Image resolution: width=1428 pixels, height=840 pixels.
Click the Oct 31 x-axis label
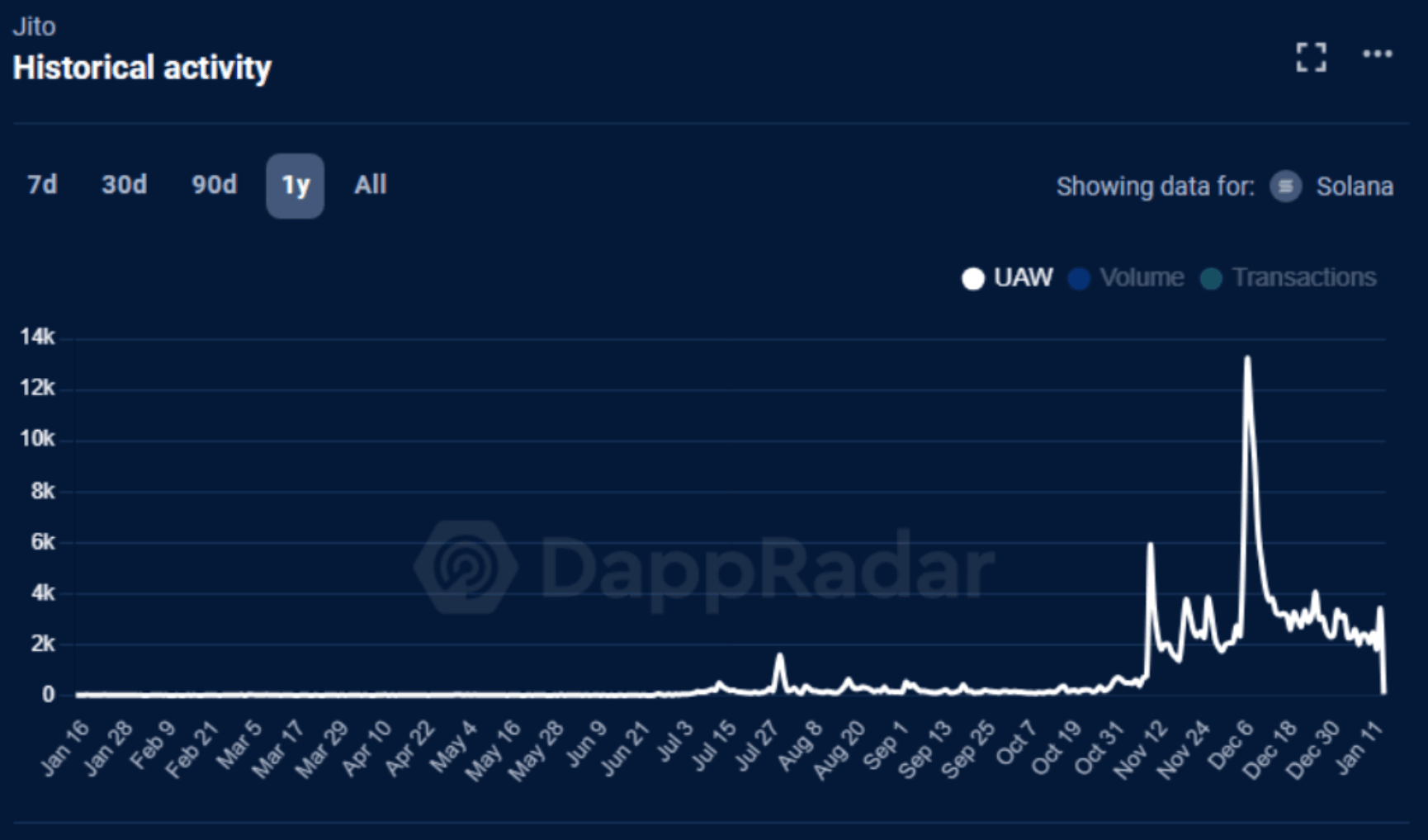click(1099, 748)
